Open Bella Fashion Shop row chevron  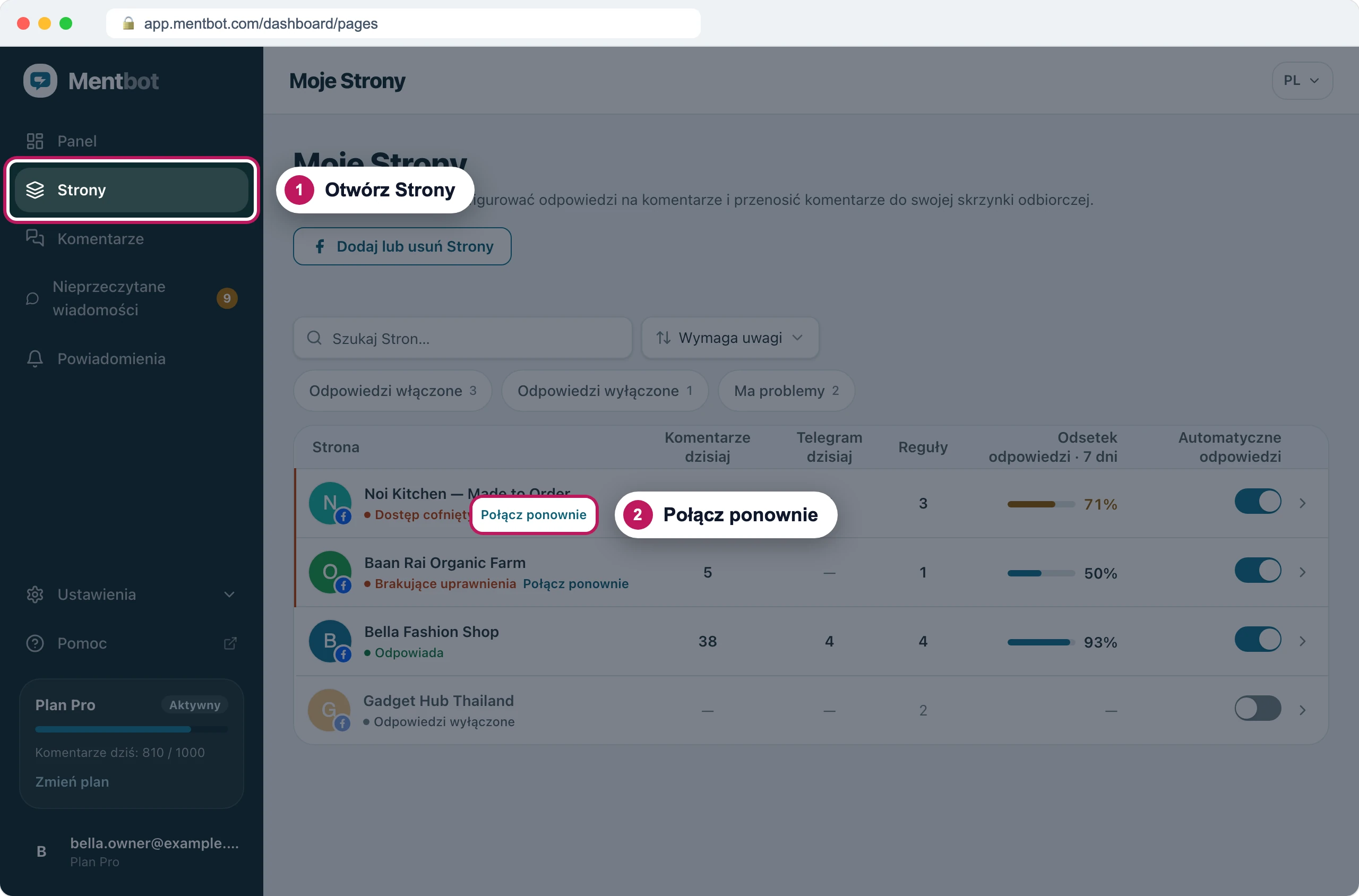(1302, 641)
